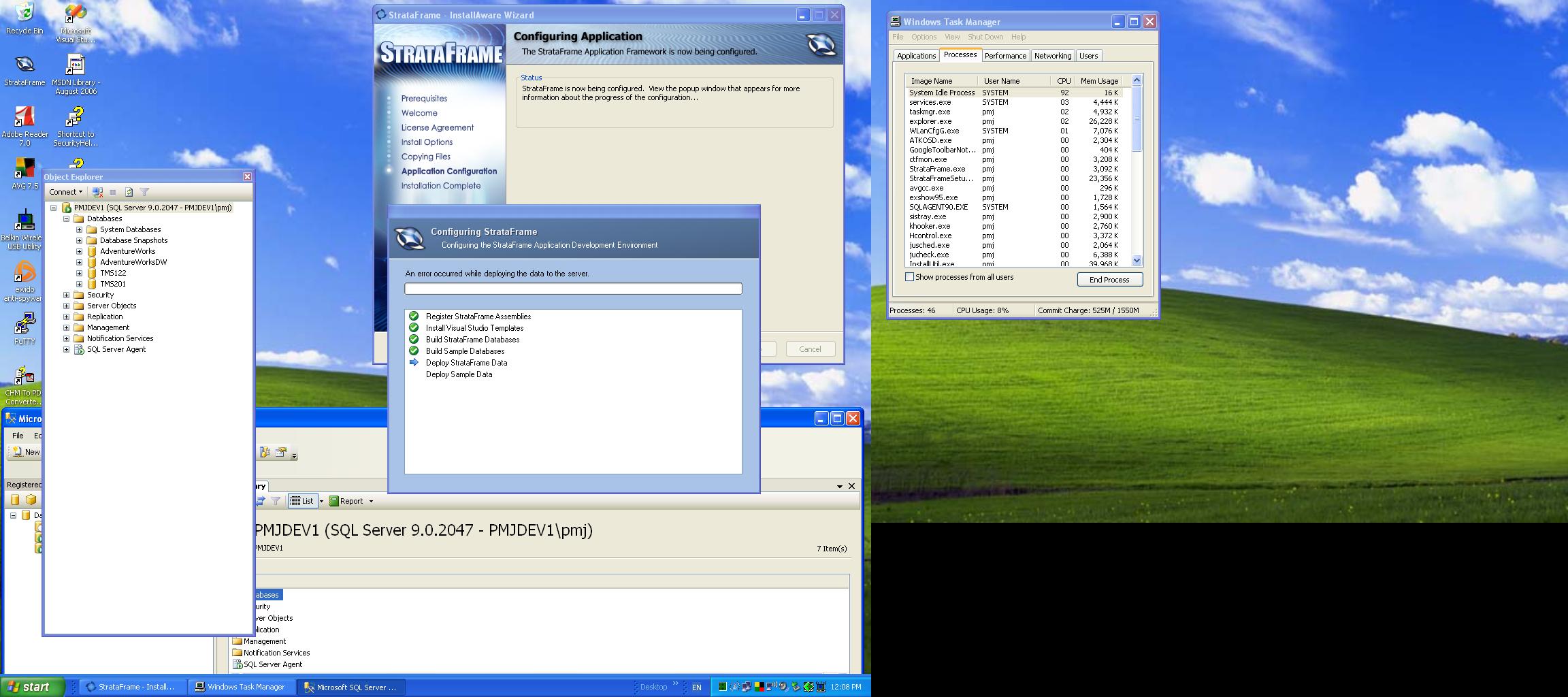
Task: Collapse the Databases folder in Object Explorer
Action: [66, 219]
